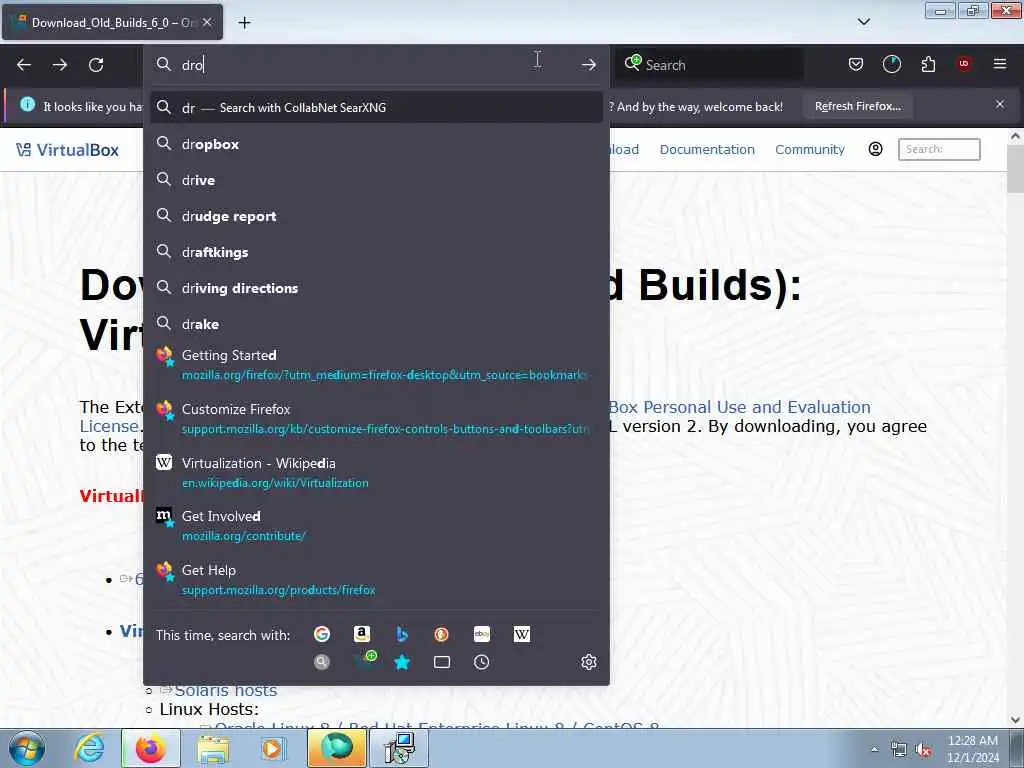Search only in open tabs icon
Image resolution: width=1024 pixels, height=768 pixels.
(x=441, y=662)
